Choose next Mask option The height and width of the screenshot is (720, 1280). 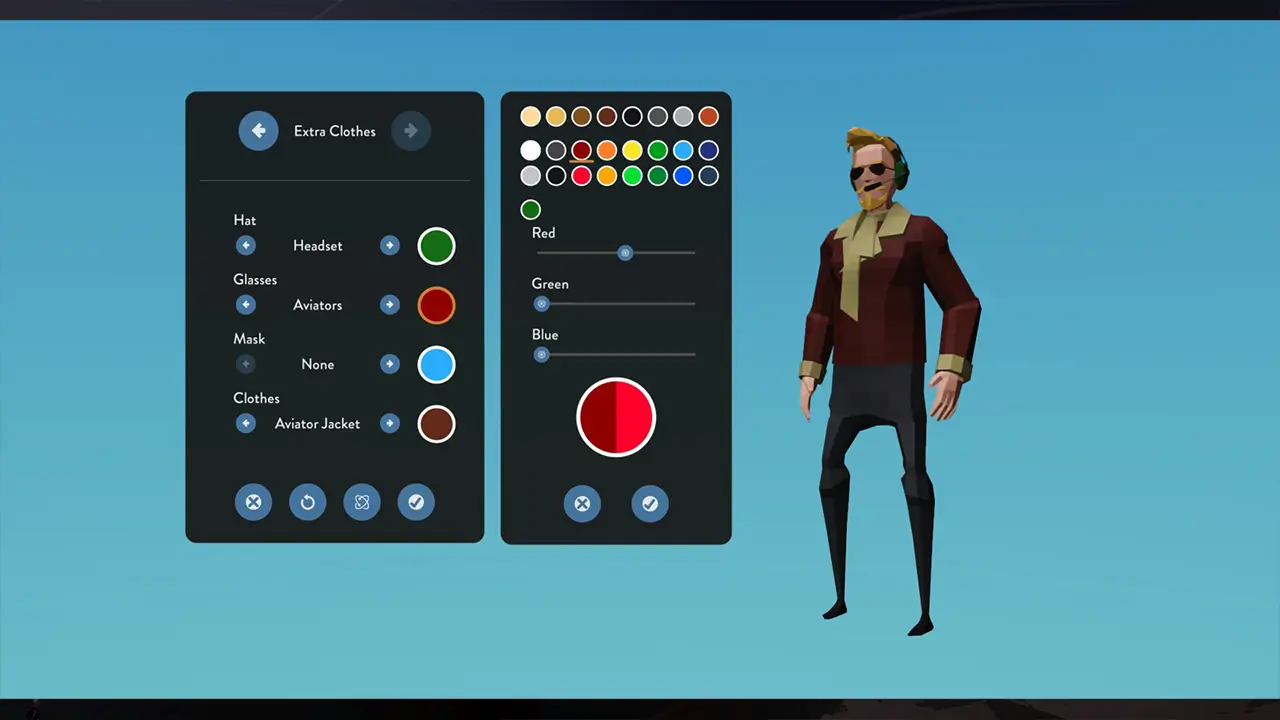click(x=390, y=364)
